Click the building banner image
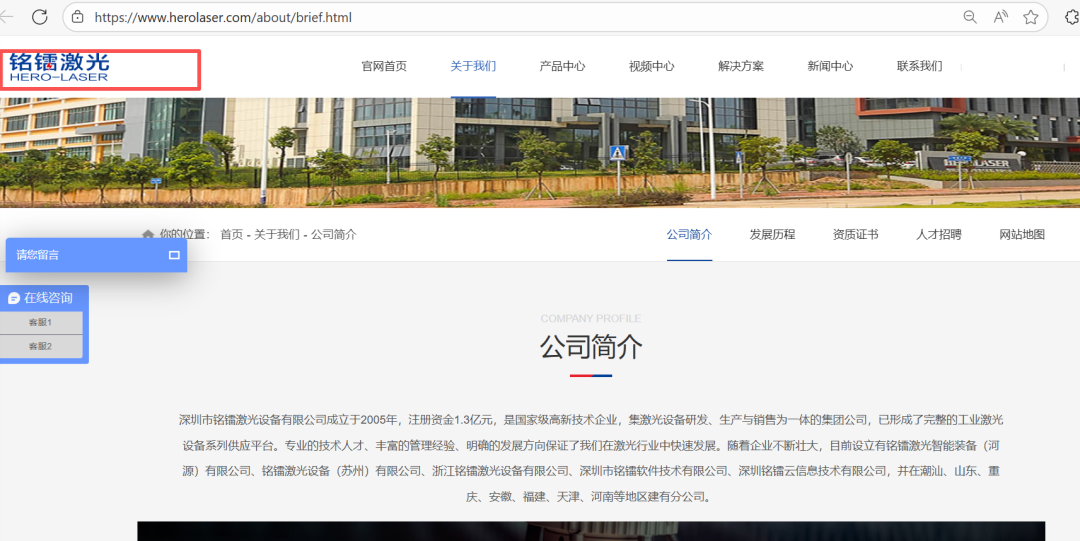The image size is (1080, 541). 540,152
